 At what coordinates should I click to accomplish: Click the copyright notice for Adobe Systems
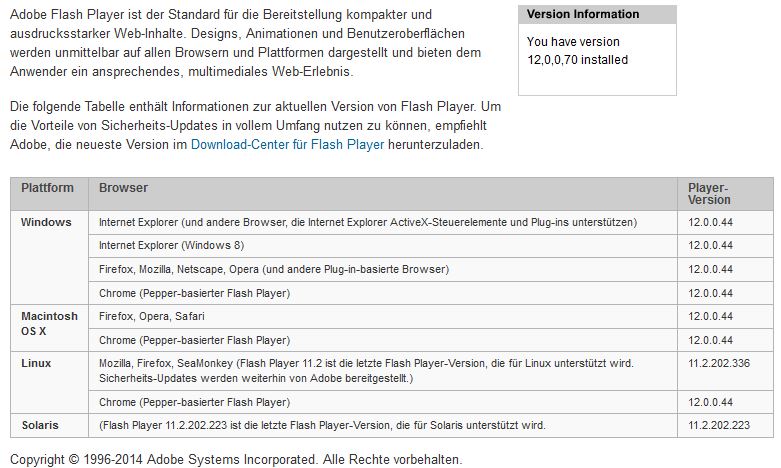[x=236, y=459]
